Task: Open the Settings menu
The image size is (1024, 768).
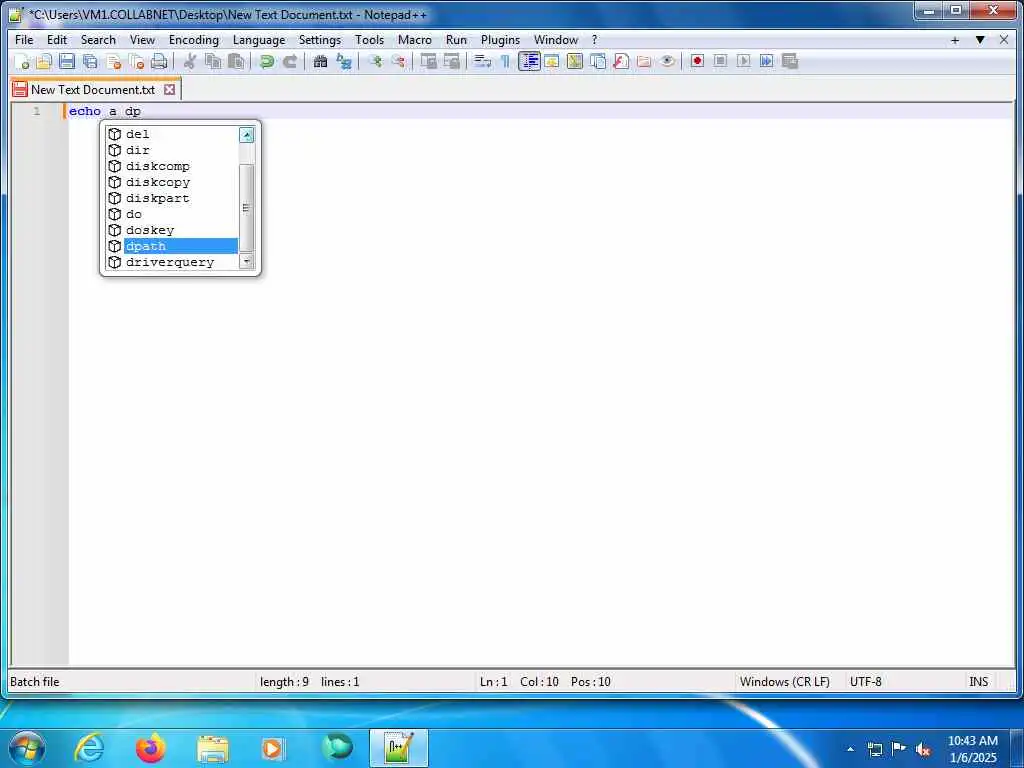Action: [319, 40]
